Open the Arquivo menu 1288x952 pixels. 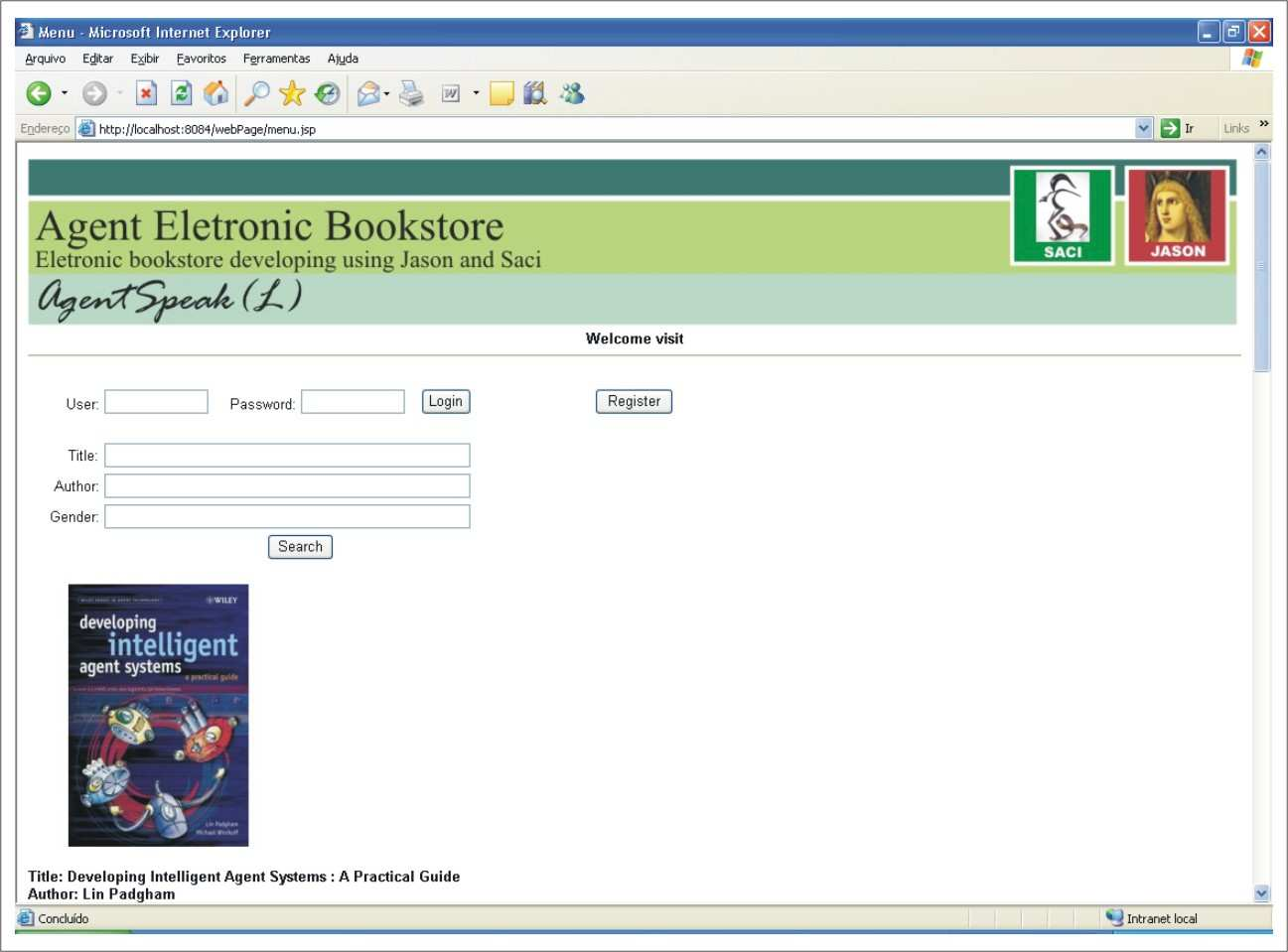point(45,59)
